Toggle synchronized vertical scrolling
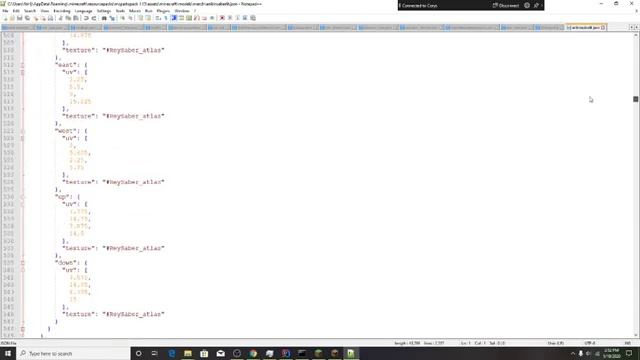 click(140, 18)
